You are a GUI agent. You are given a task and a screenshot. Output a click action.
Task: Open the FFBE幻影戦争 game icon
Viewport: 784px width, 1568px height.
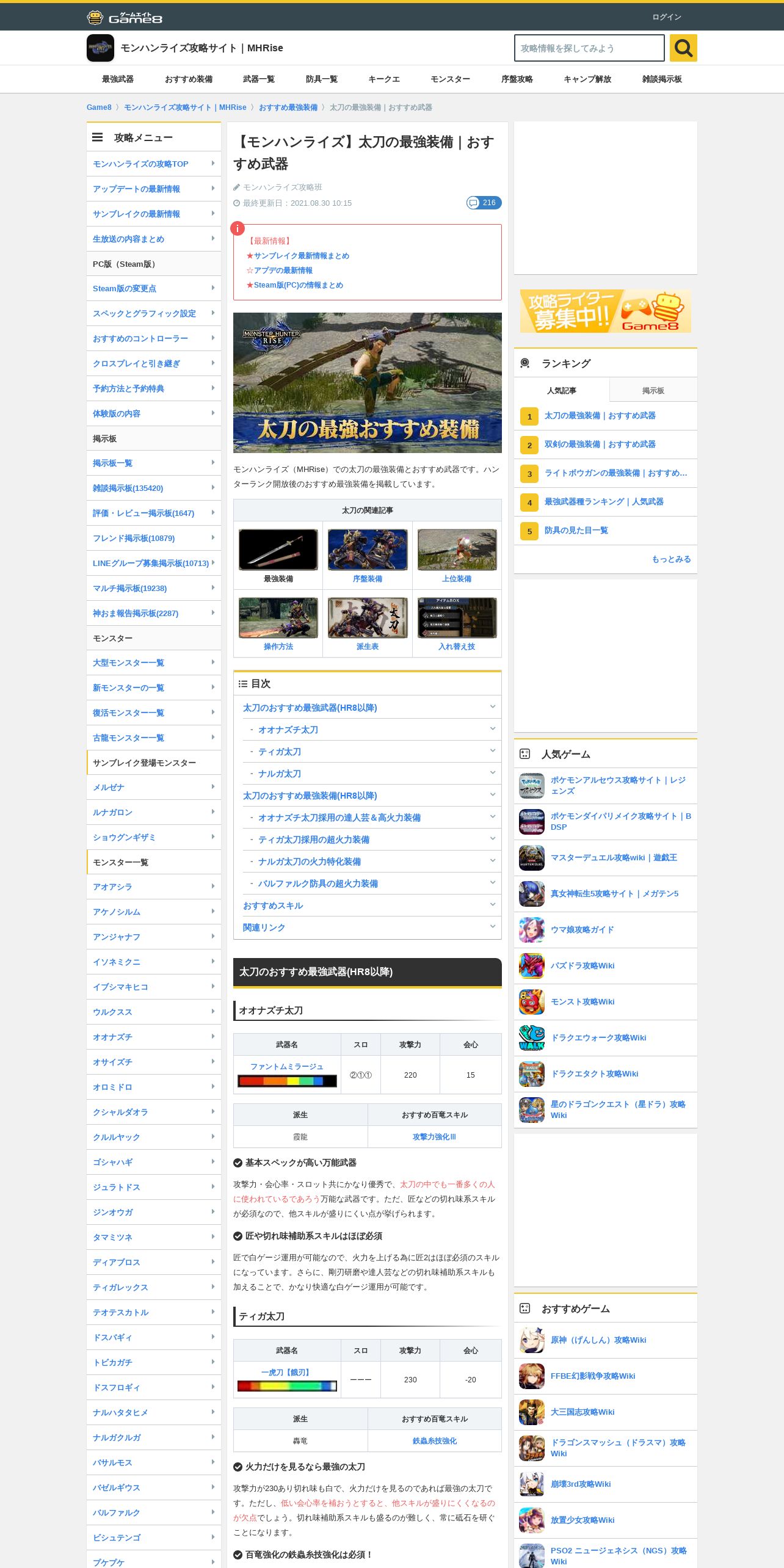point(531,1376)
